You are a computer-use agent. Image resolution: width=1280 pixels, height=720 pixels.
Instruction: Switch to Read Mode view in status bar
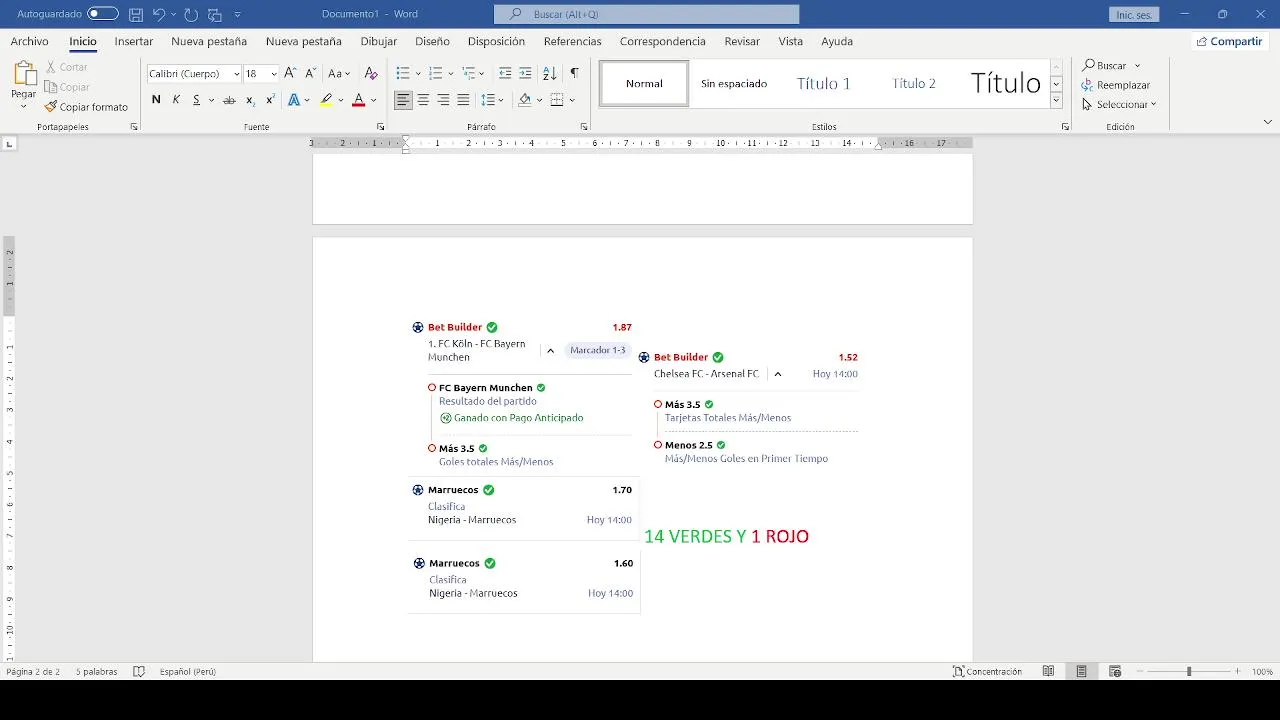pyautogui.click(x=1048, y=672)
